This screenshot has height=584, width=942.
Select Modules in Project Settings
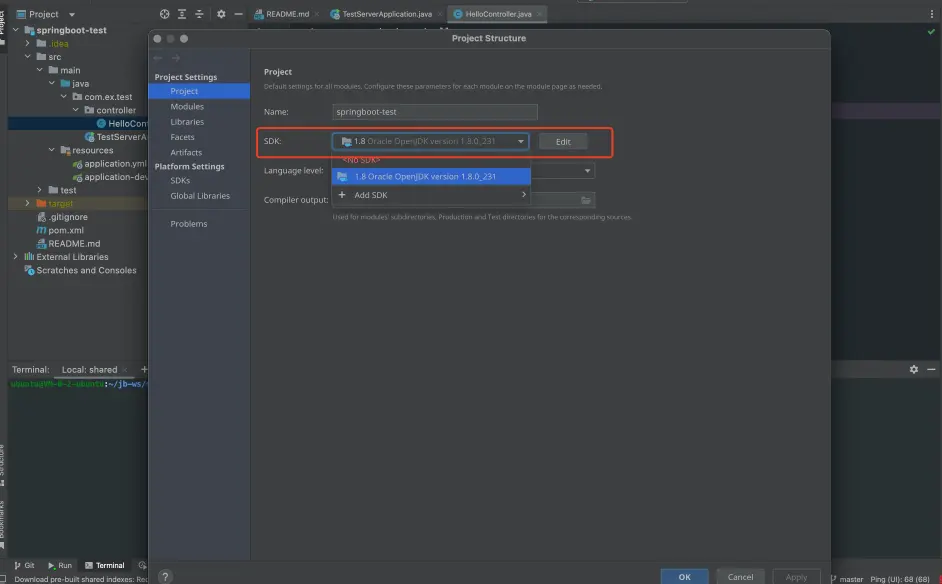[187, 106]
